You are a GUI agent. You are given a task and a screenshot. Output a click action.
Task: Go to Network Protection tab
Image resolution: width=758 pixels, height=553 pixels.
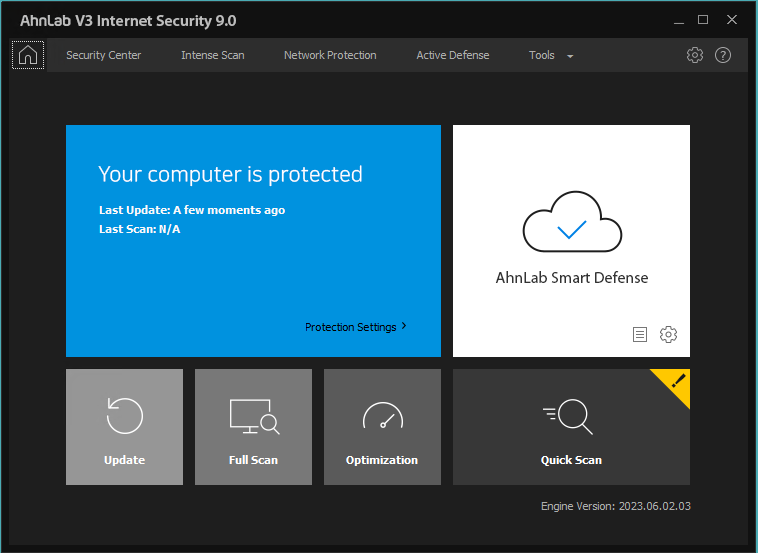point(330,55)
